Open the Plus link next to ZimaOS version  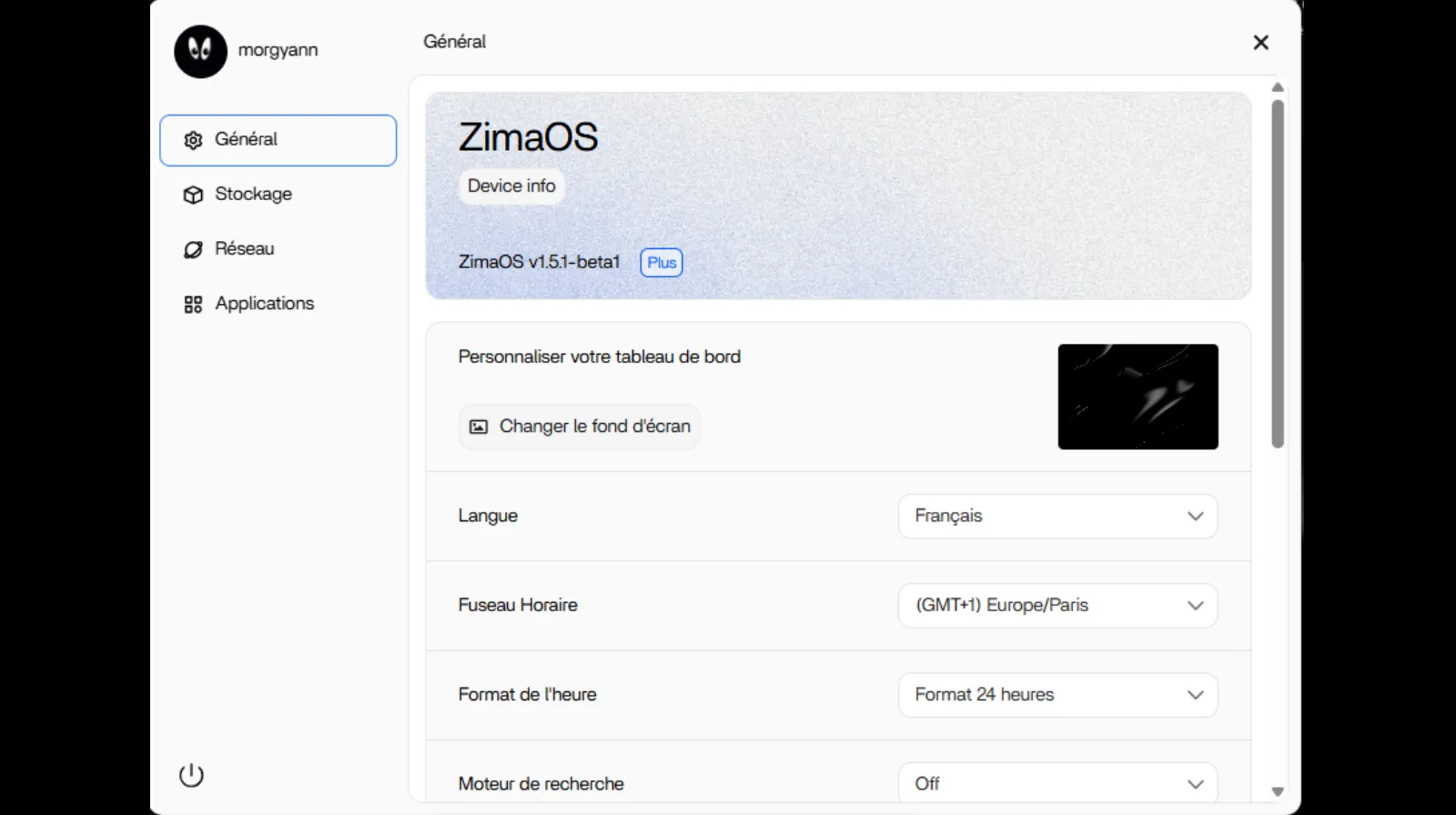(x=661, y=262)
